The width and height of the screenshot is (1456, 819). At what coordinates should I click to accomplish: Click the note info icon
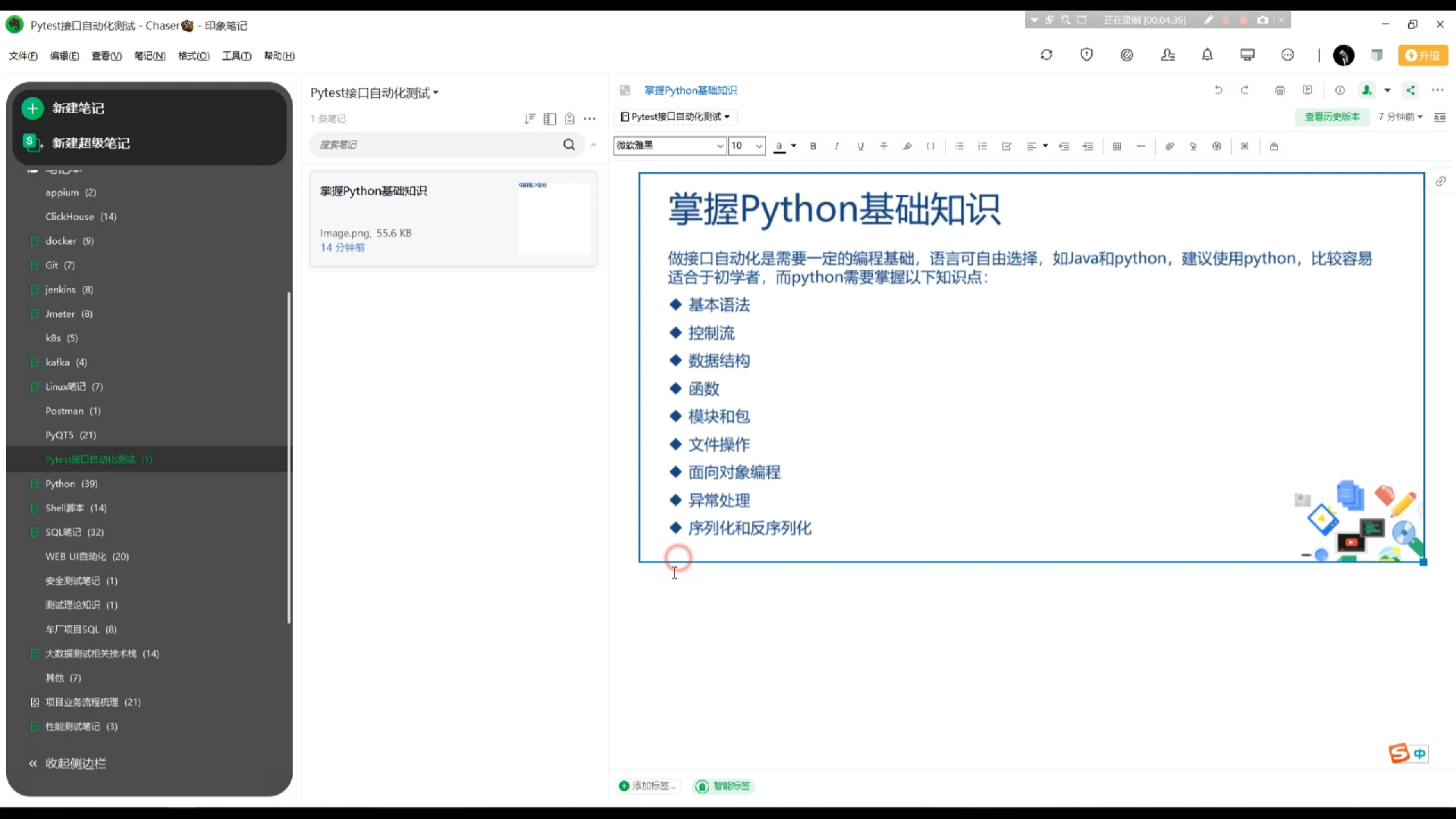click(1340, 90)
